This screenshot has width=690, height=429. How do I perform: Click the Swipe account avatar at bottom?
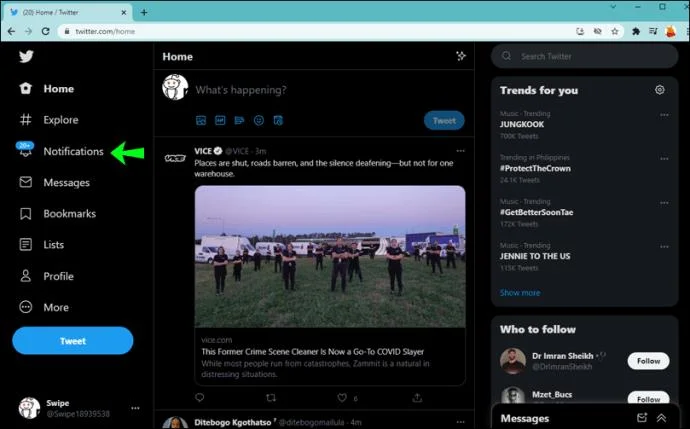[29, 408]
